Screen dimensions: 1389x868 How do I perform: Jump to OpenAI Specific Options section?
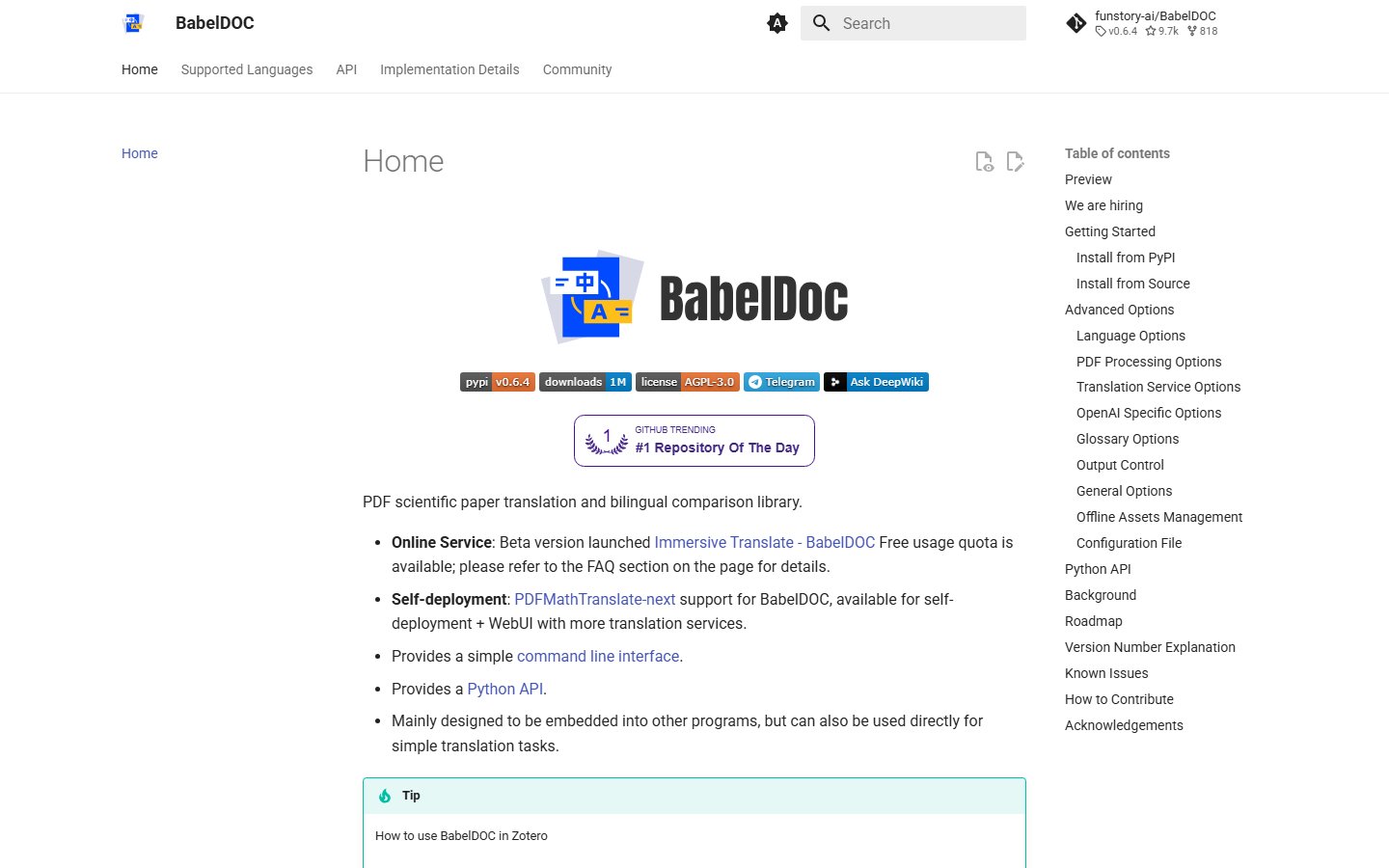[1149, 413]
